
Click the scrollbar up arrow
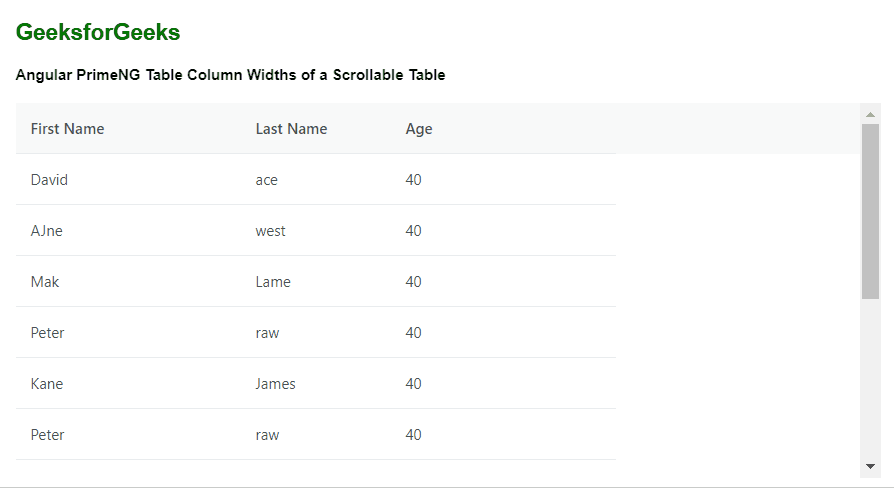[870, 115]
